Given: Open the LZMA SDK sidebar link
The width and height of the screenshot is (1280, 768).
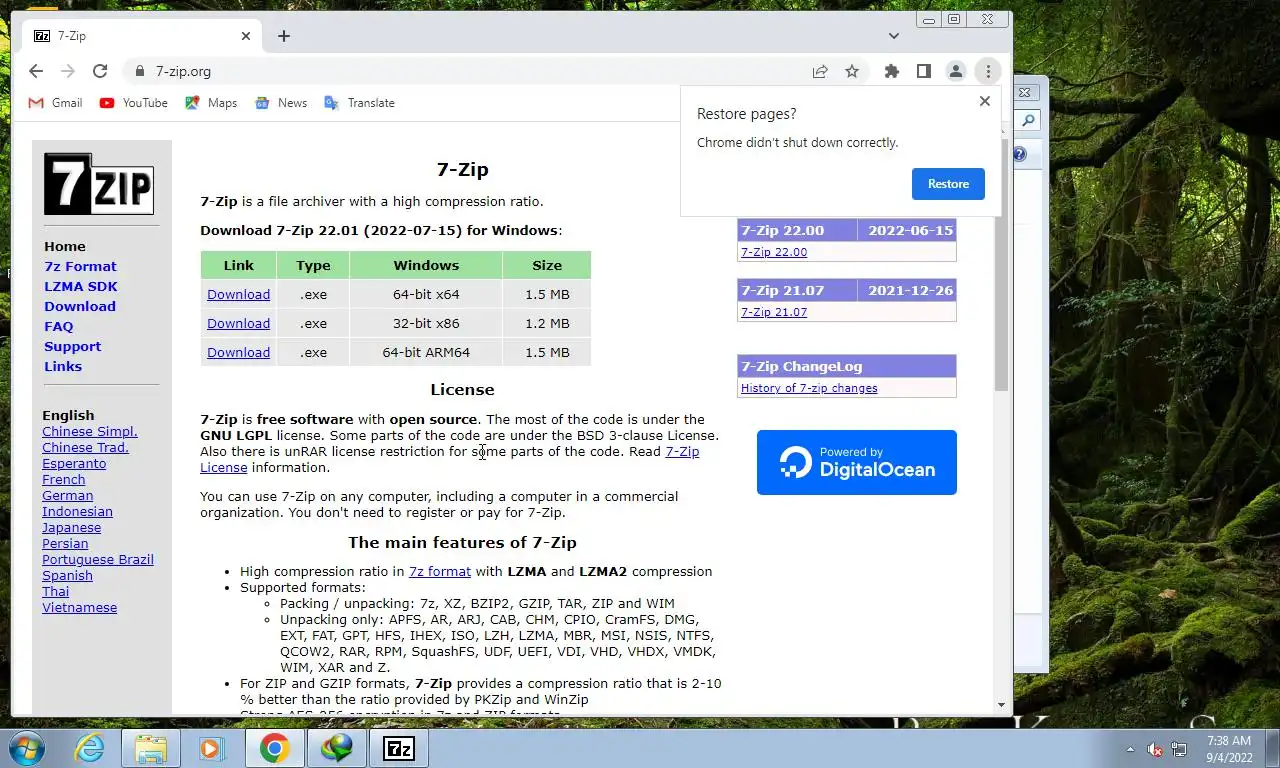Looking at the screenshot, I should click(x=81, y=286).
